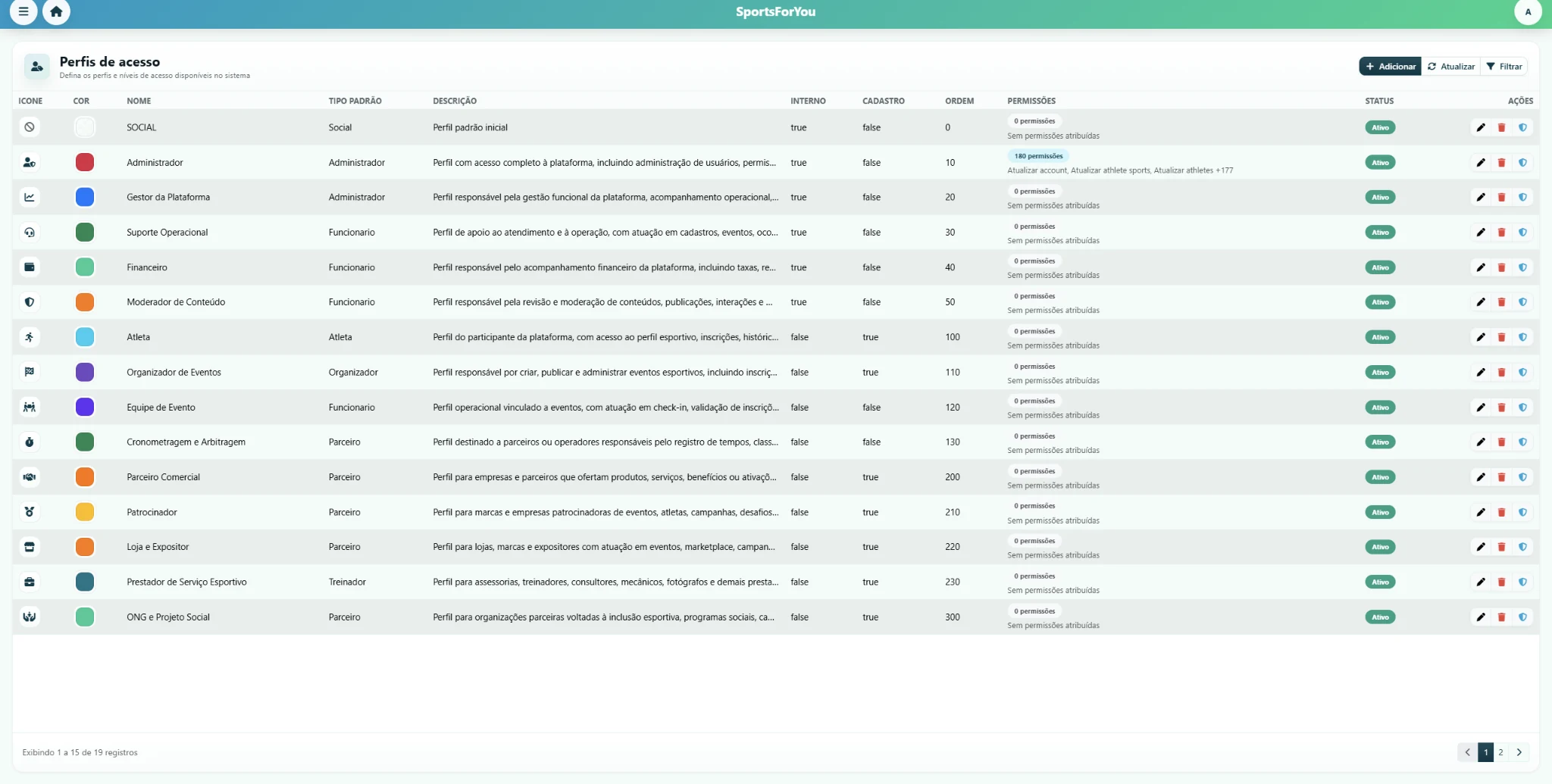The height and width of the screenshot is (784, 1552).
Task: Edit the Patrocinador profile row
Action: point(1480,512)
